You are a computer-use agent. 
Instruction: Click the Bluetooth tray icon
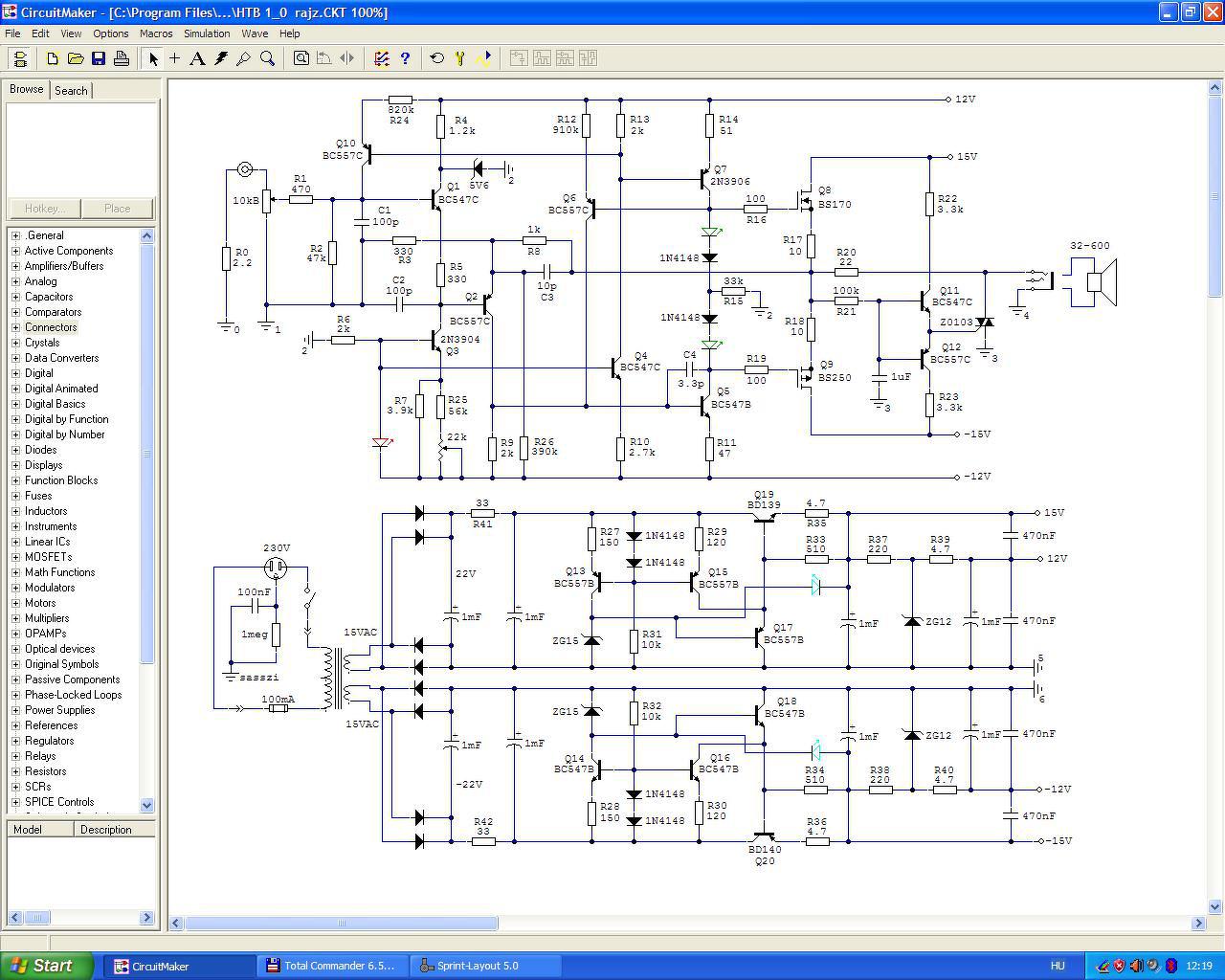coord(1170,966)
